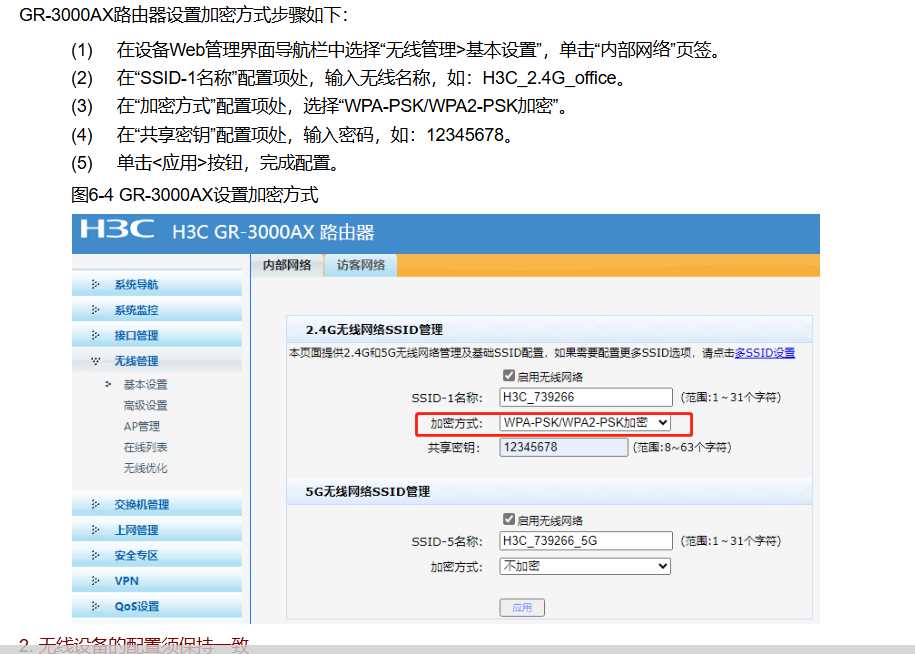The width and height of the screenshot is (915, 654).
Task: Open 交换机管理 in the sidebar
Action: point(142,505)
